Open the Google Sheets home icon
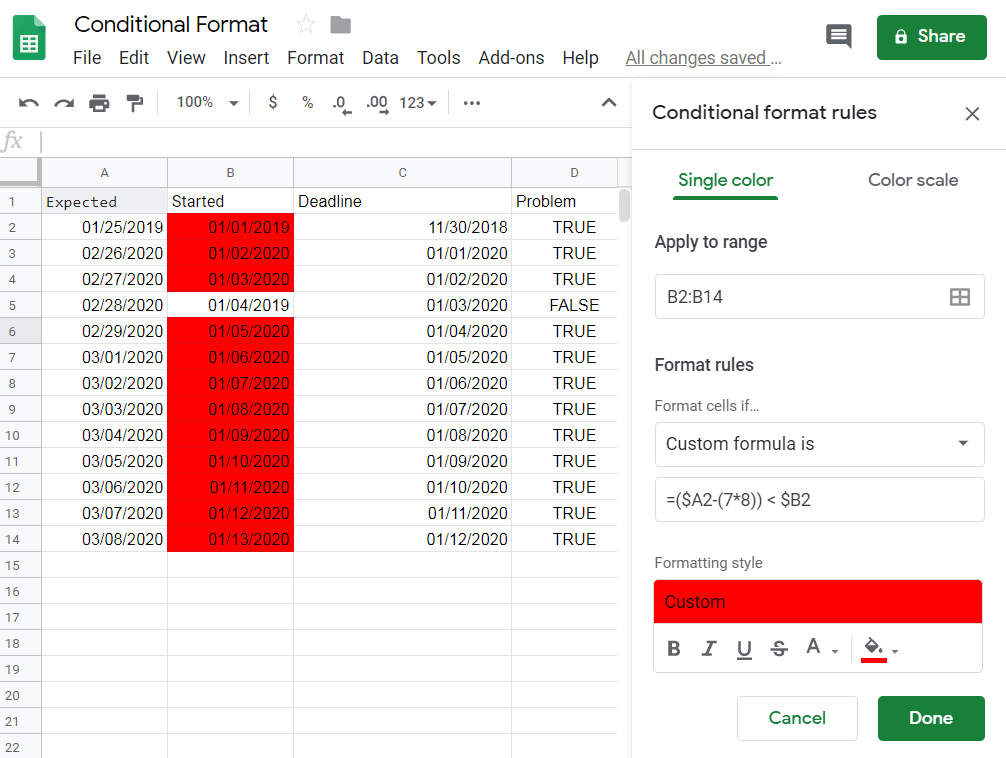Viewport: 1006px width, 758px height. pos(29,37)
